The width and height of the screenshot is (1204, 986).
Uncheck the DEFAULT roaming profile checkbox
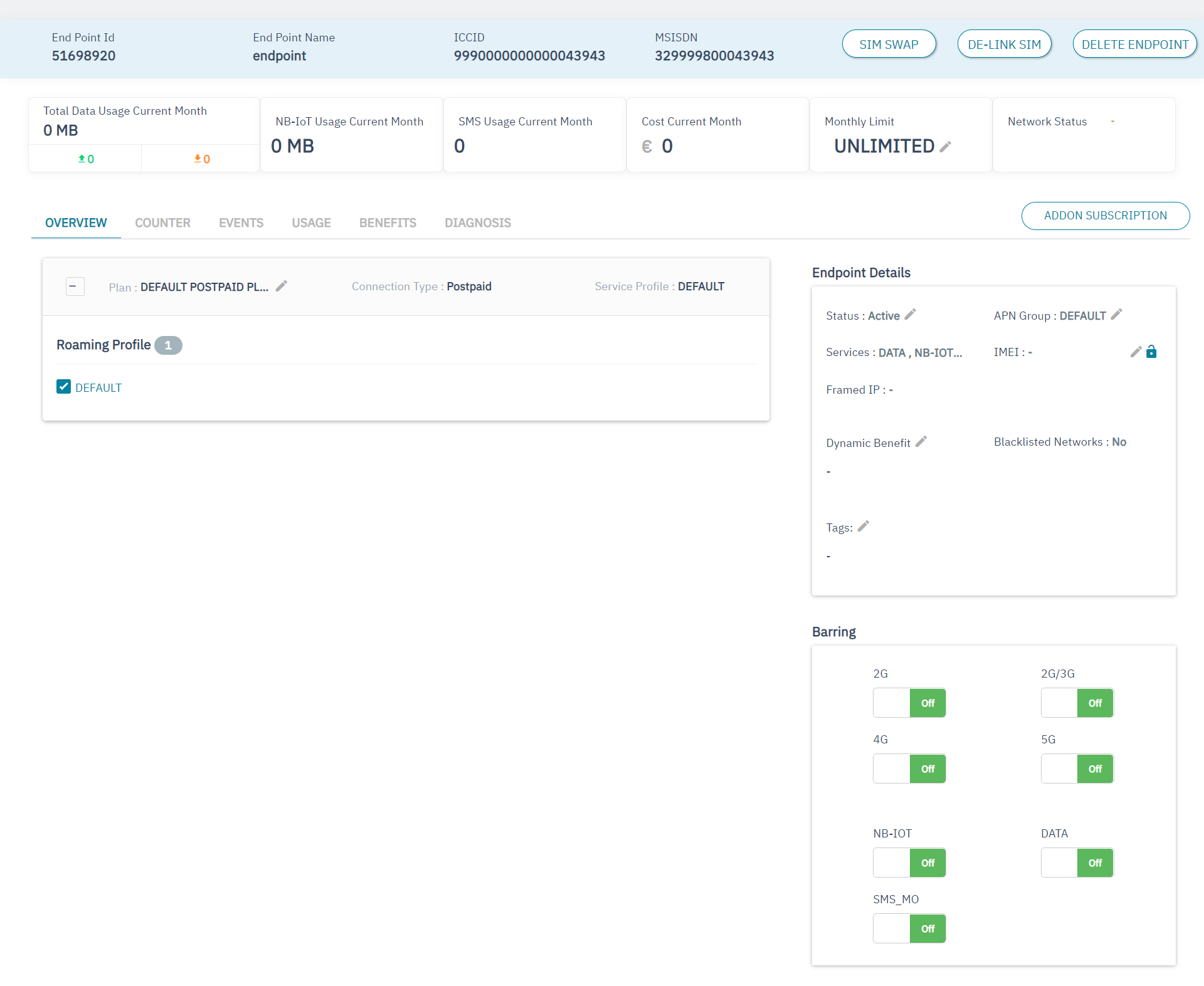pos(63,387)
